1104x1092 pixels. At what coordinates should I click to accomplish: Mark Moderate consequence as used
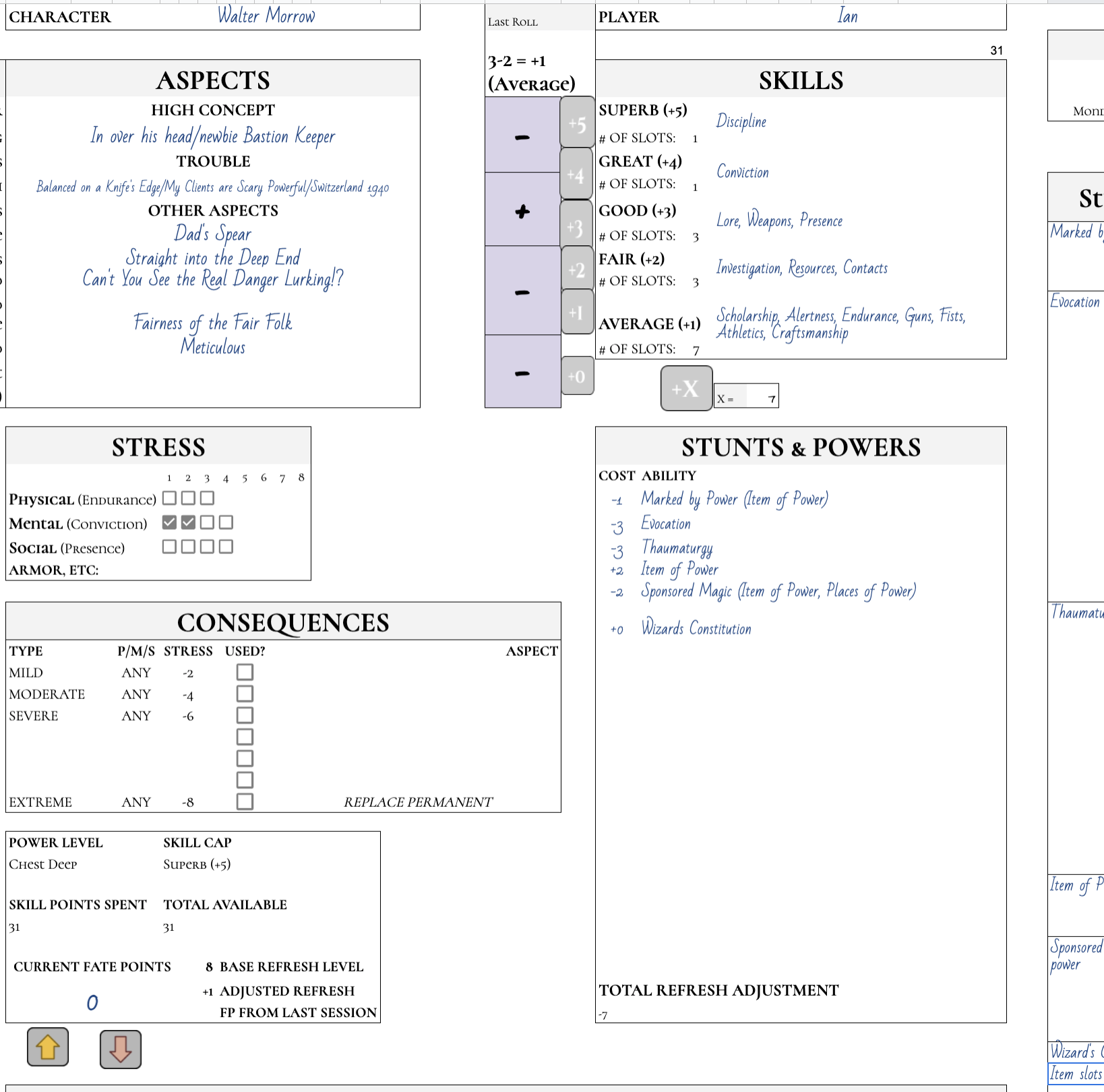click(x=245, y=694)
